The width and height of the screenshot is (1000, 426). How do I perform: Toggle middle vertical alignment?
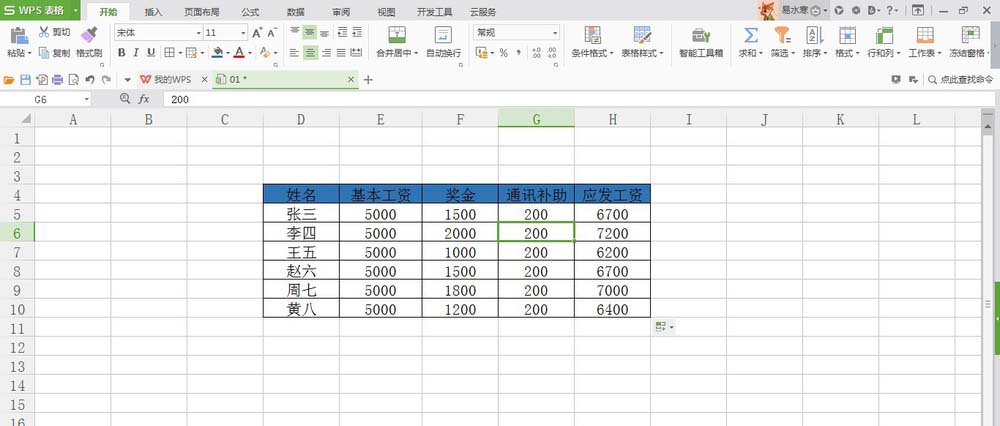coord(310,32)
